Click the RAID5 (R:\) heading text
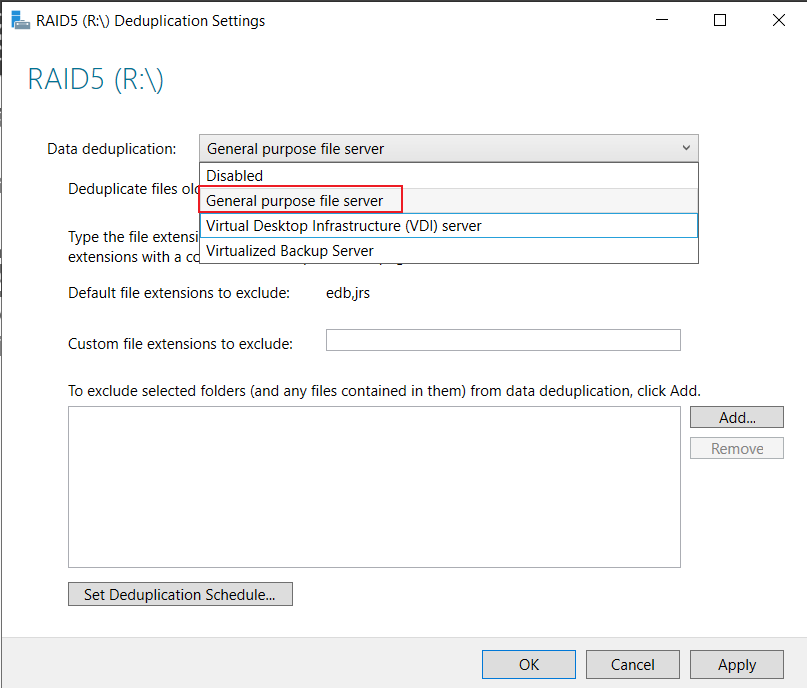Viewport: 807px width, 688px height. click(x=96, y=80)
